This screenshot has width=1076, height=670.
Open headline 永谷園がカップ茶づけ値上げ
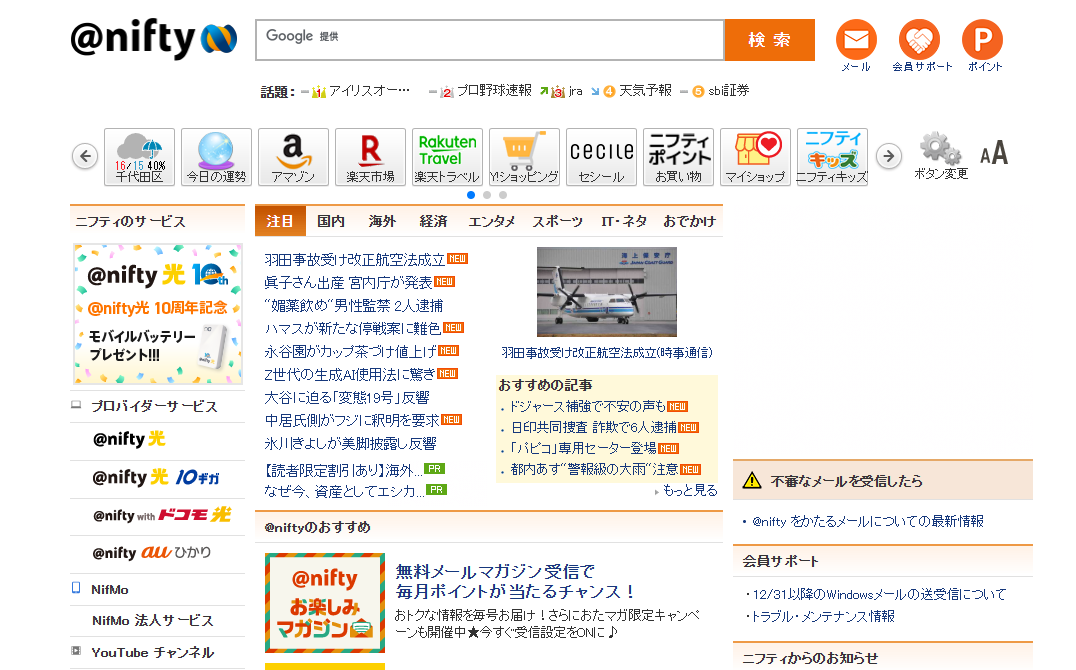pos(351,351)
